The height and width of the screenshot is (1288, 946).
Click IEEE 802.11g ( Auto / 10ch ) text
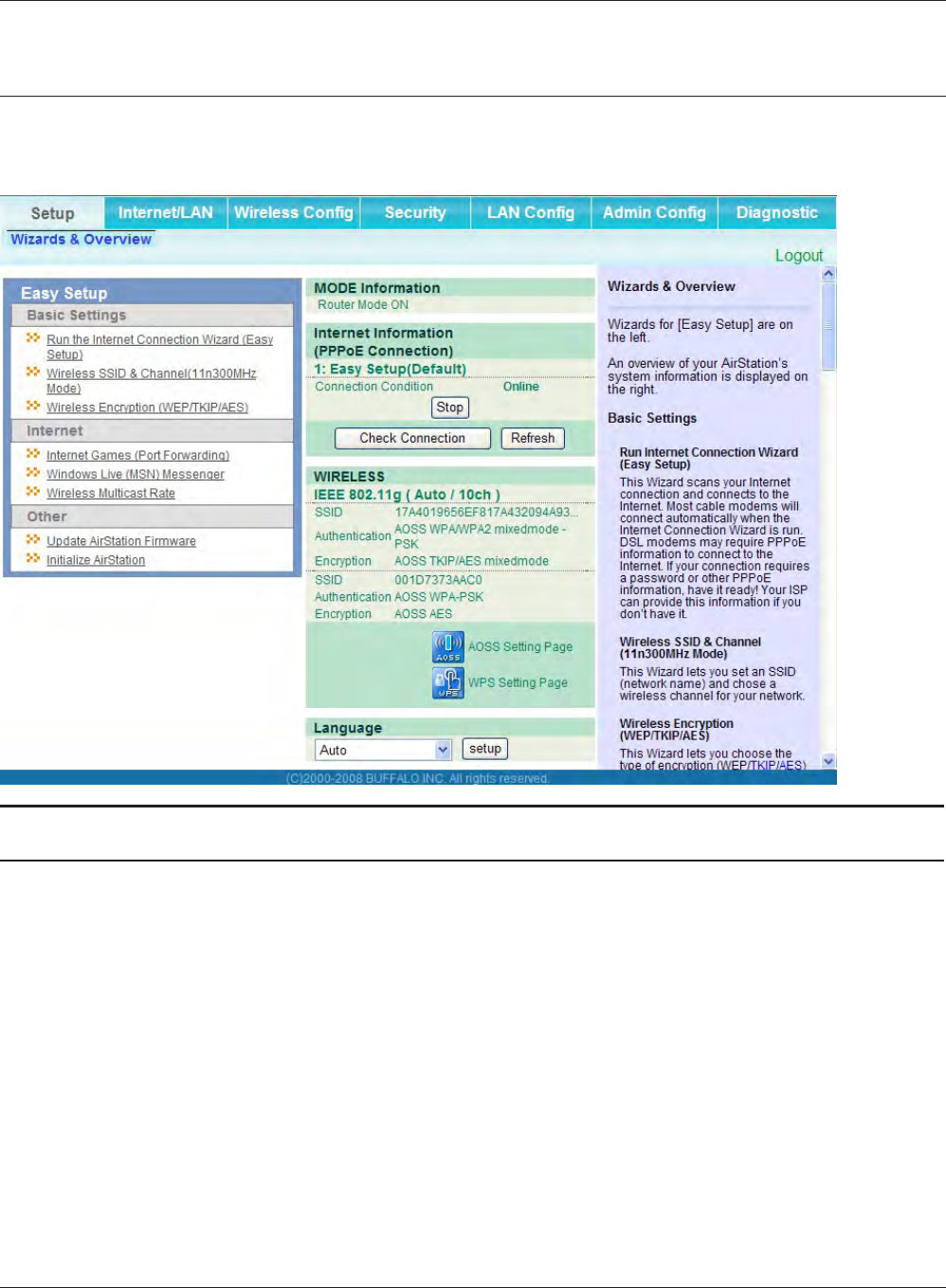click(407, 495)
